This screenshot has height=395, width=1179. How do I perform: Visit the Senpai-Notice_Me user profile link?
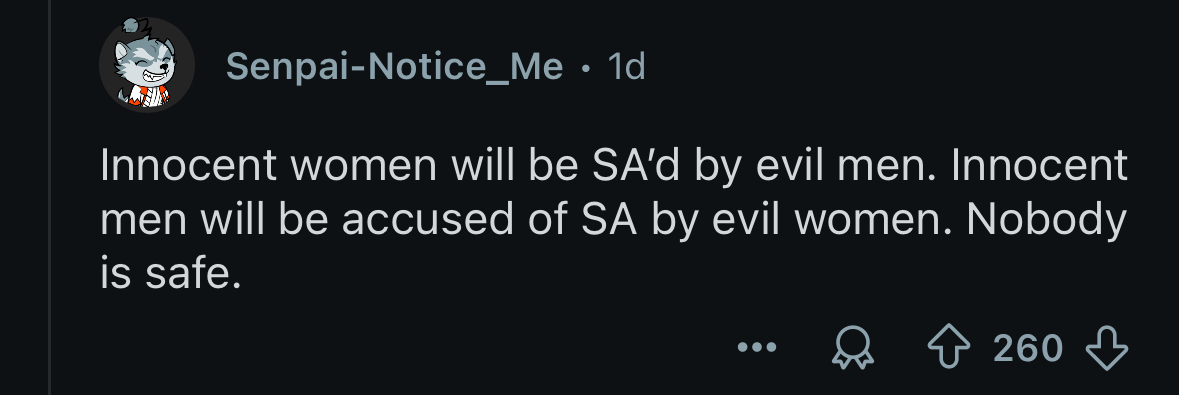coord(394,66)
